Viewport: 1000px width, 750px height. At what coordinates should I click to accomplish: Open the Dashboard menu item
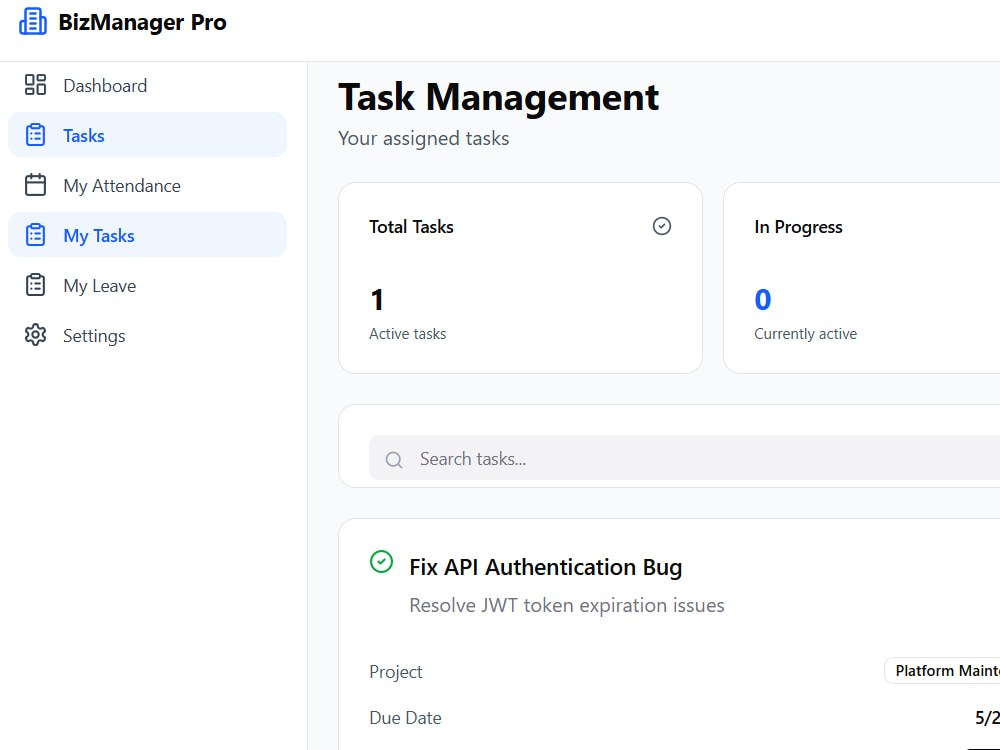(147, 85)
